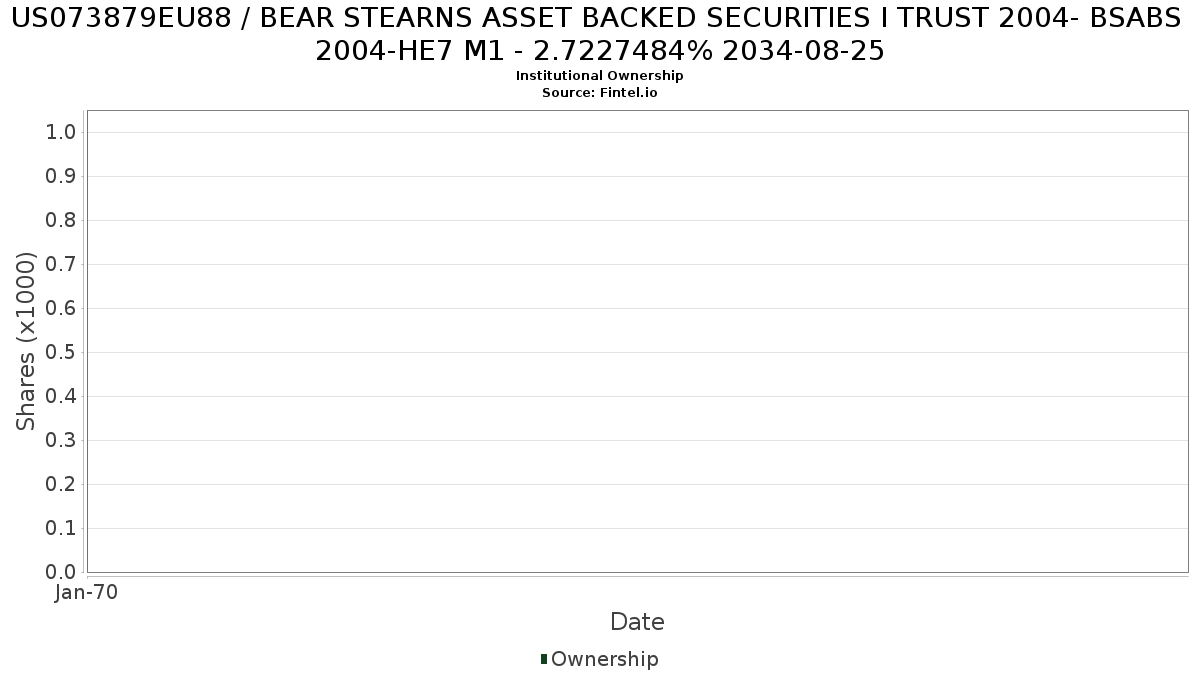This screenshot has height=675, width=1200.
Task: Click the 0.4 y-axis label
Action: point(61,396)
